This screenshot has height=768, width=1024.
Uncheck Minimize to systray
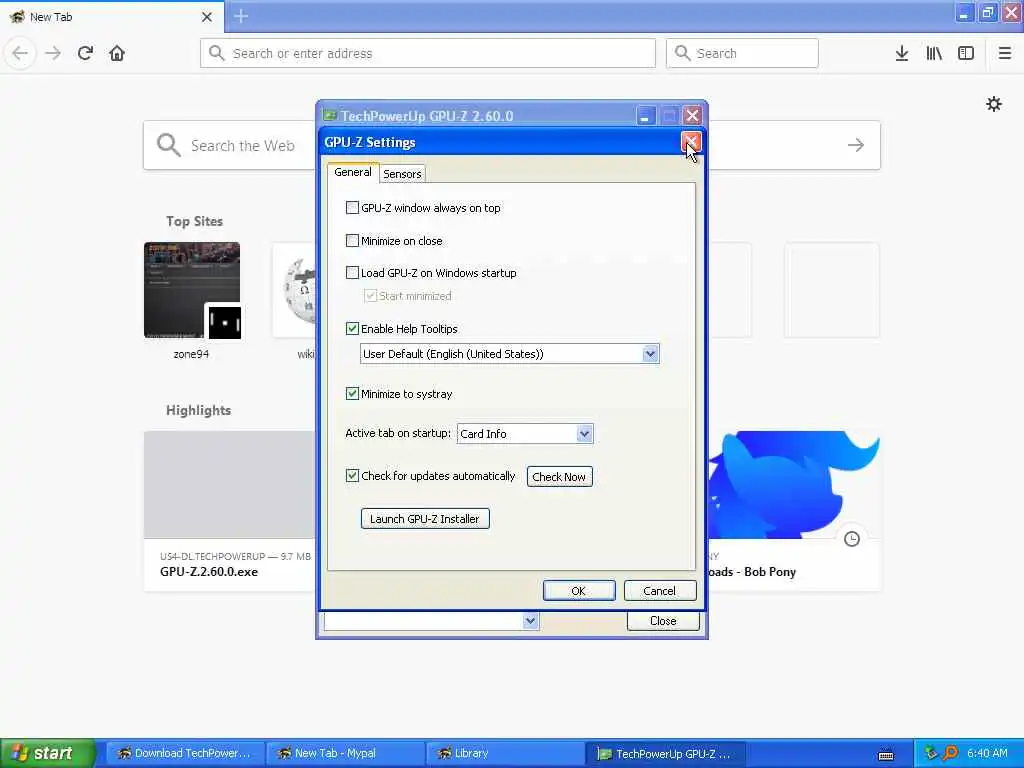352,393
